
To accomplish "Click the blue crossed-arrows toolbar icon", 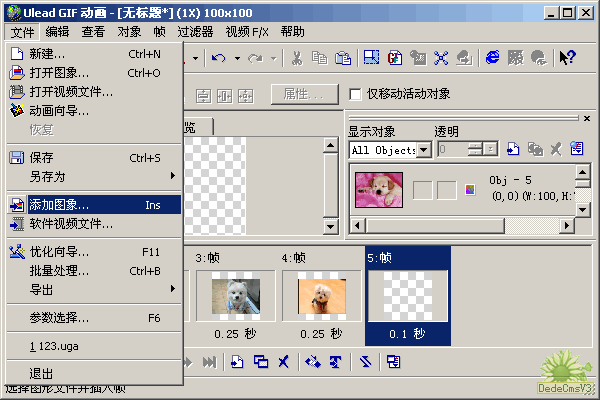I will pos(441,58).
